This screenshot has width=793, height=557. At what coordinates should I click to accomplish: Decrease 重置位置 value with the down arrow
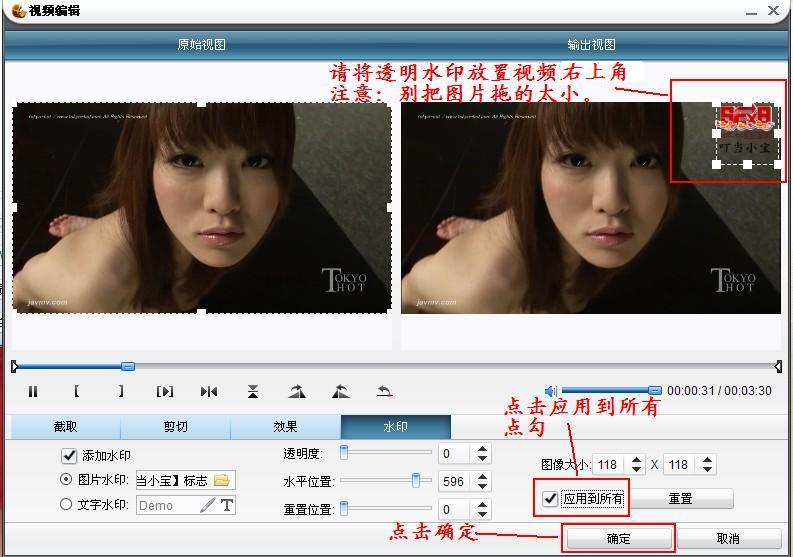[x=482, y=514]
